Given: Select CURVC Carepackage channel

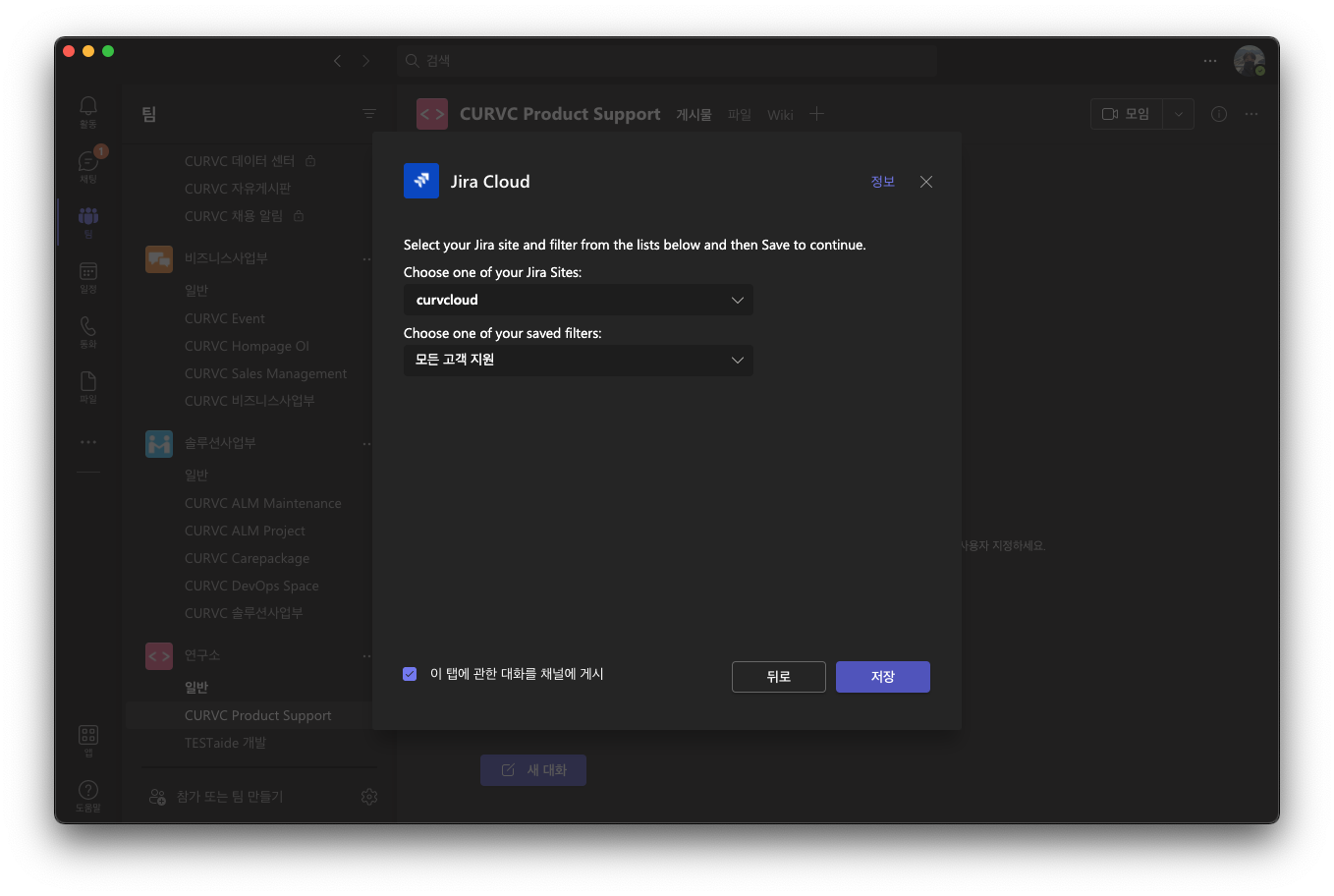Looking at the screenshot, I should click(249, 558).
